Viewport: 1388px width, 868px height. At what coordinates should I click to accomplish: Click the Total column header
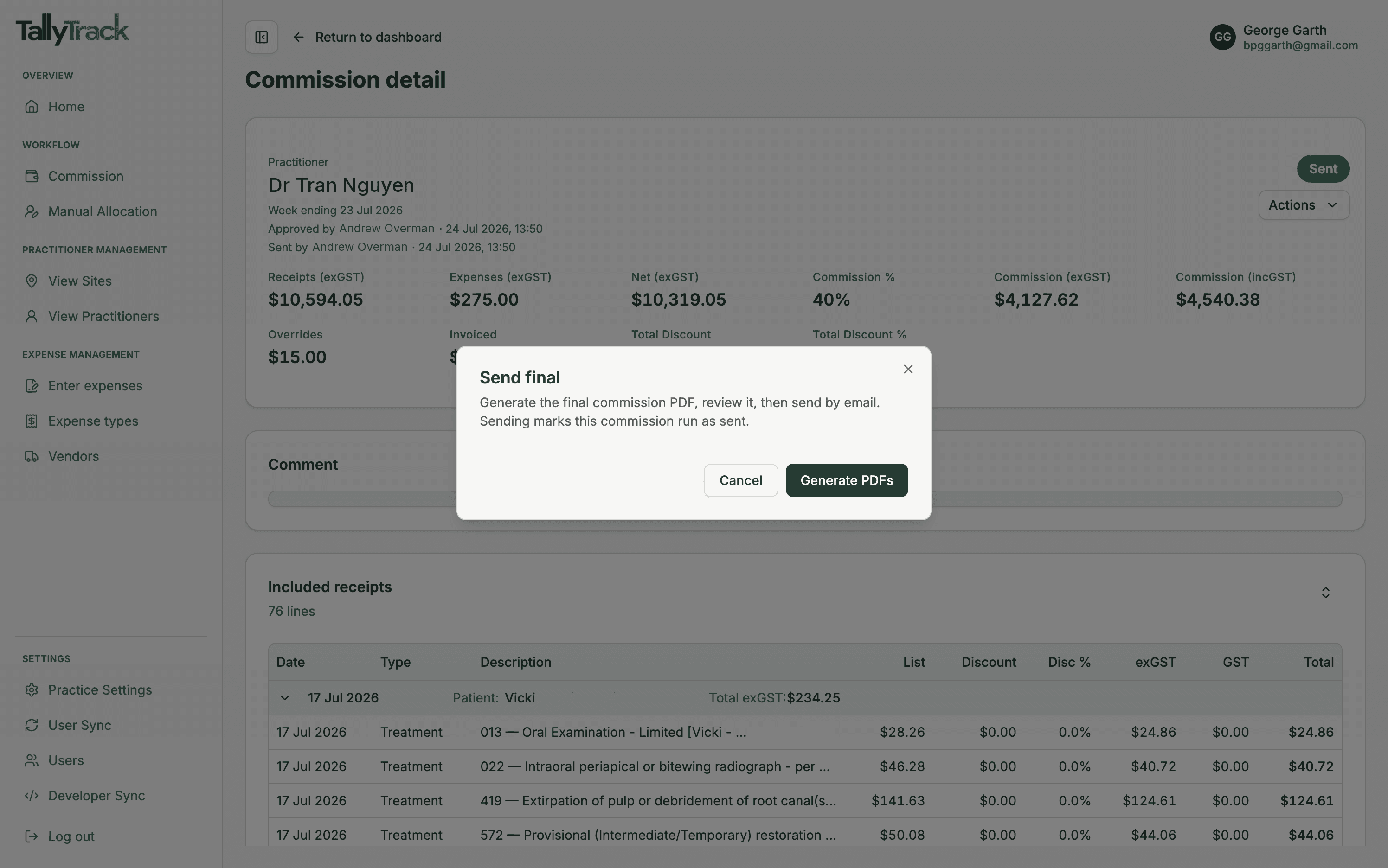pyautogui.click(x=1318, y=663)
